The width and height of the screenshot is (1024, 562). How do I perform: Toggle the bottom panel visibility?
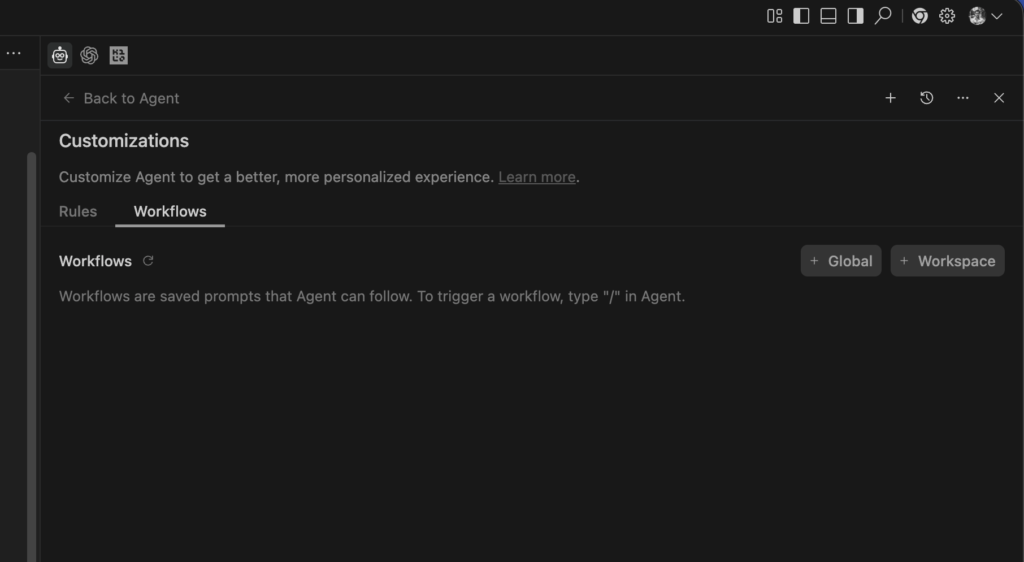(x=828, y=16)
